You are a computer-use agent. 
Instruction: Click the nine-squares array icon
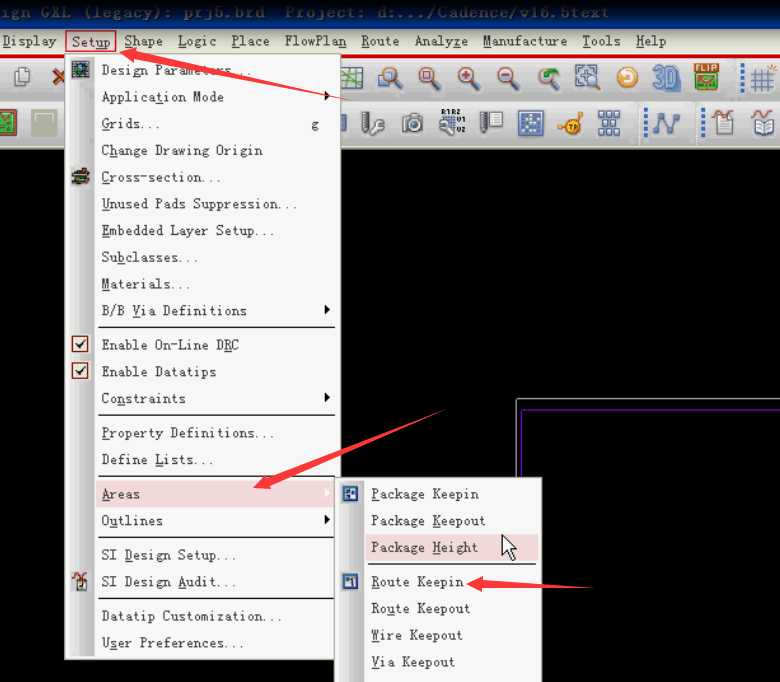tap(609, 123)
